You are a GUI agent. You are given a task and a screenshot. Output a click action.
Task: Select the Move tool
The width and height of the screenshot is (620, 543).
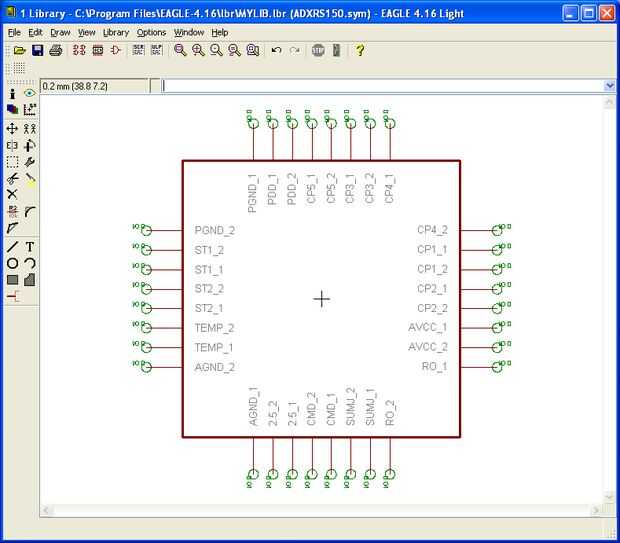tap(12, 129)
